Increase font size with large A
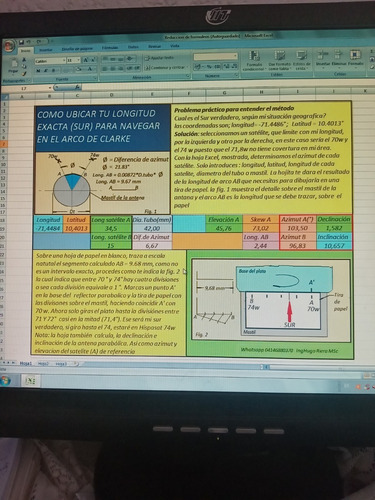Image resolution: width=375 pixels, height=500 pixels. (85, 60)
